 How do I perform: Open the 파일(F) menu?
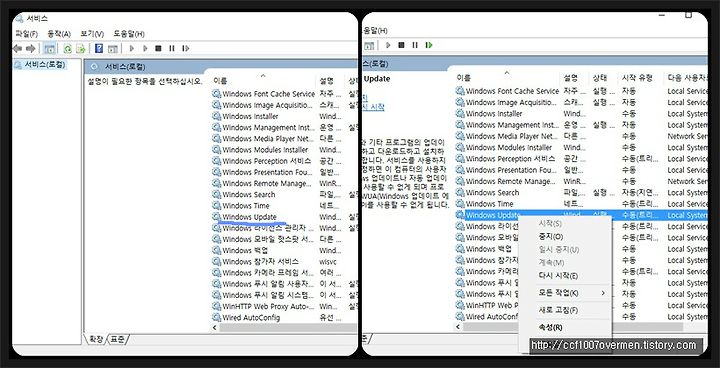coord(27,34)
